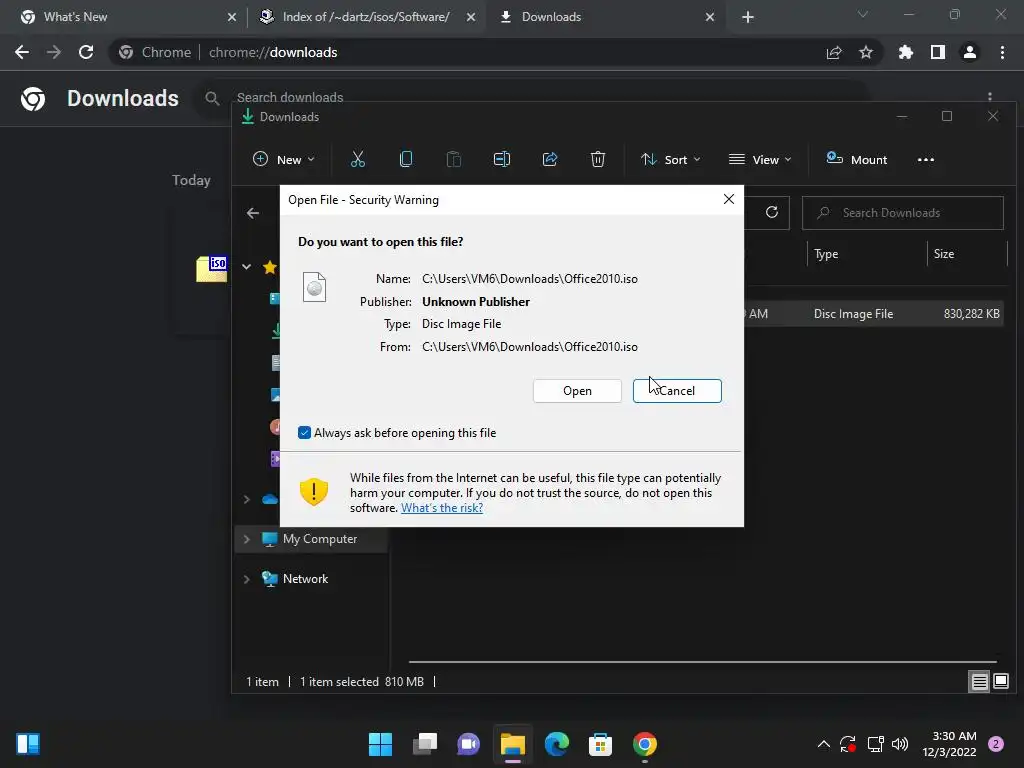Click Chrome's back navigation arrow
The width and height of the screenshot is (1024, 768).
(x=22, y=52)
